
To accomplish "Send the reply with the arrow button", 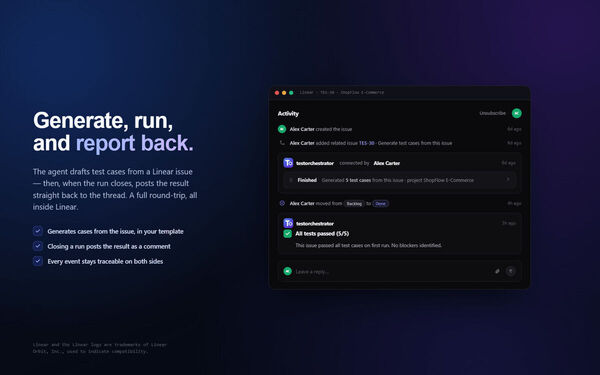I will tap(510, 271).
